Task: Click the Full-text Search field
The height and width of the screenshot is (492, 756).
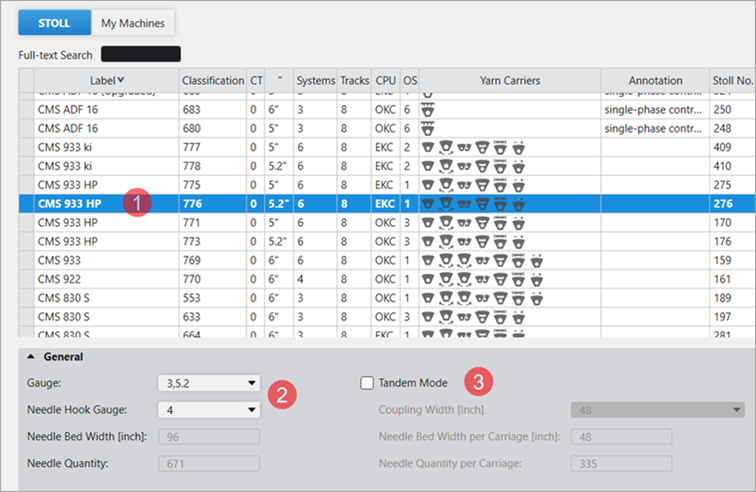Action: click(x=140, y=54)
